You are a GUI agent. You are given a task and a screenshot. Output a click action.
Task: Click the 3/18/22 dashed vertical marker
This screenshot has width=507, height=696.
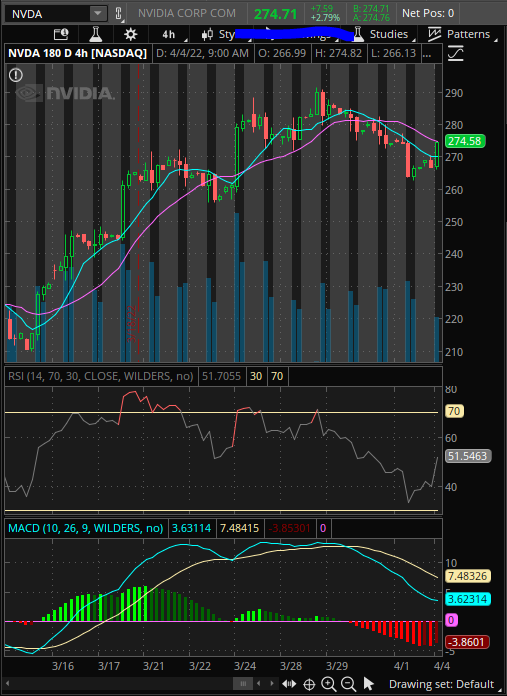tap(139, 213)
